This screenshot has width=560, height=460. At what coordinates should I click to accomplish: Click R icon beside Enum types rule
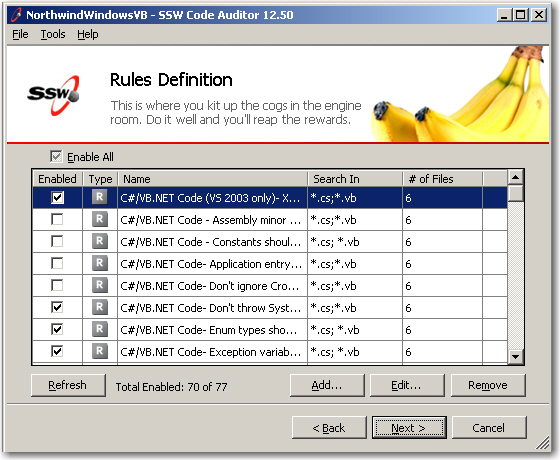(x=100, y=329)
